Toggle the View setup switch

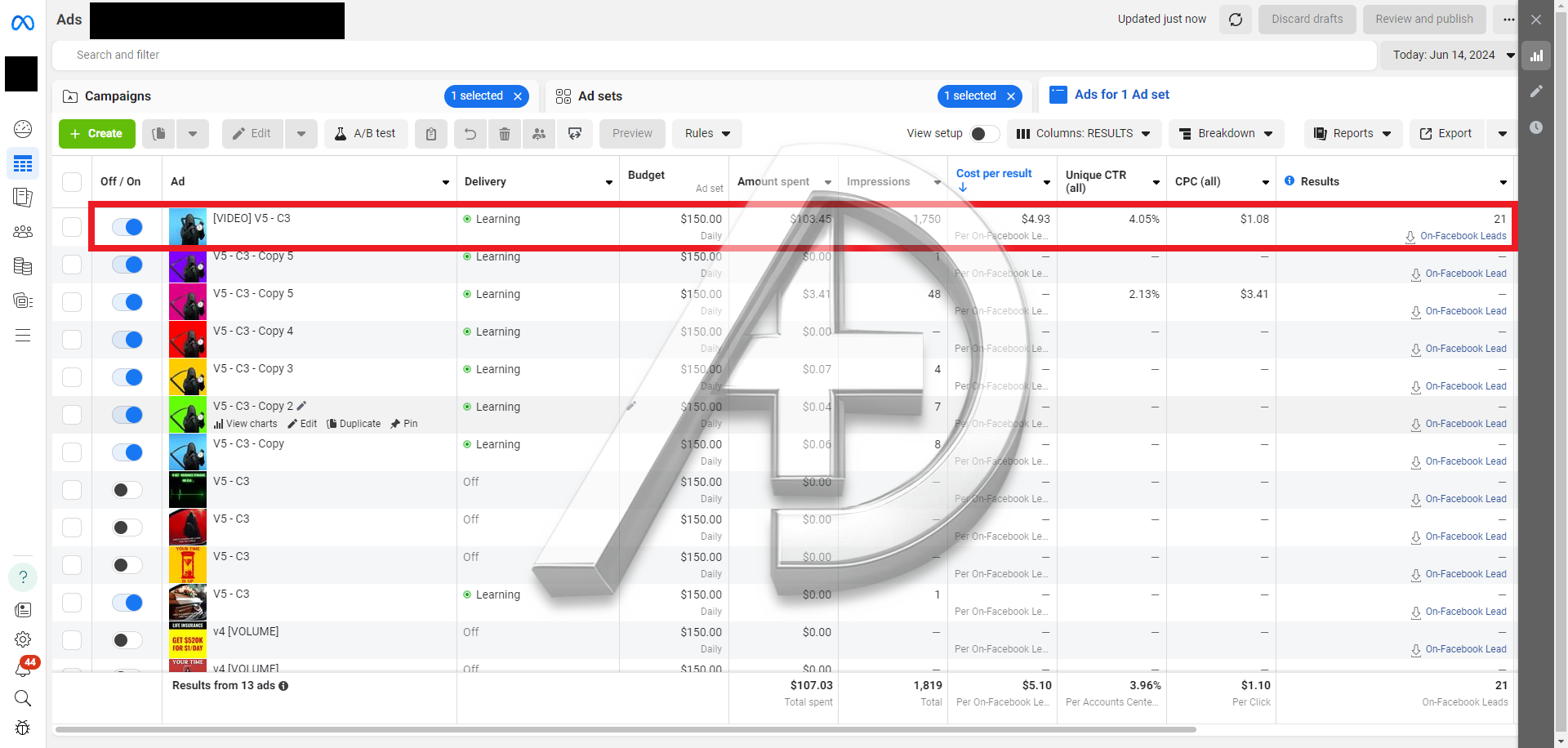[983, 134]
